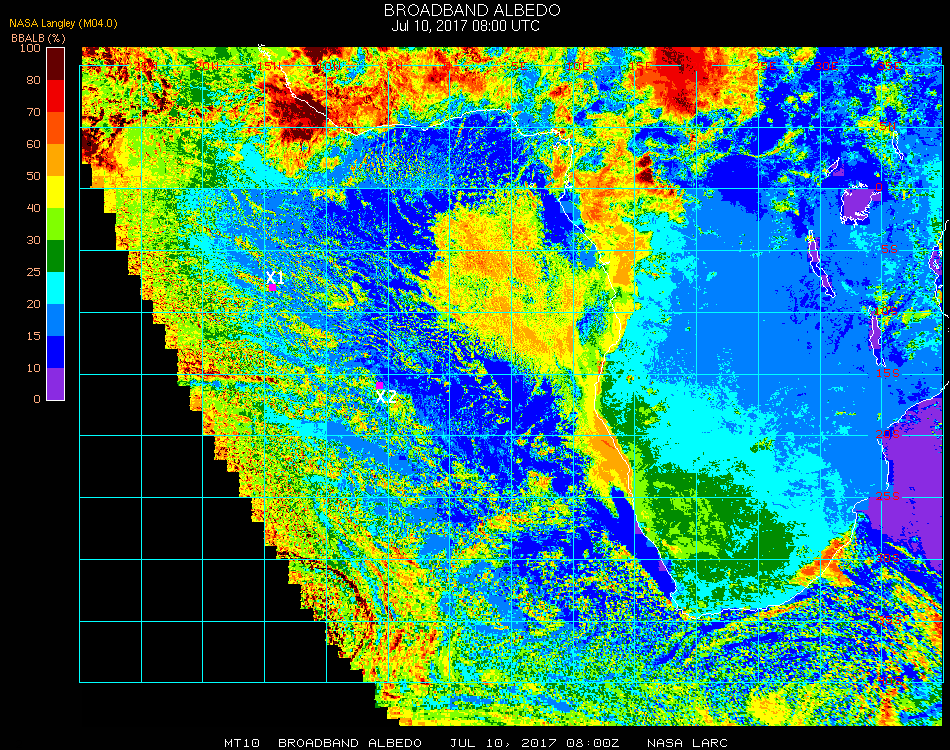The height and width of the screenshot is (750, 950).
Task: Select the dark maroon 80-100 legend swatch
Action: 56,64
